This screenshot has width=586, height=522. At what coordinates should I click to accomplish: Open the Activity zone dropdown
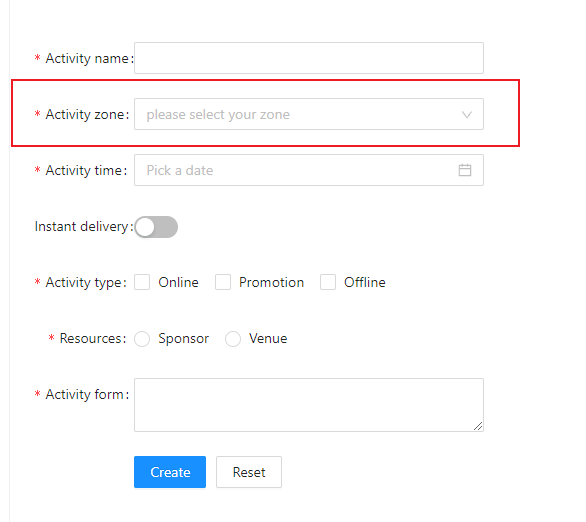point(309,114)
